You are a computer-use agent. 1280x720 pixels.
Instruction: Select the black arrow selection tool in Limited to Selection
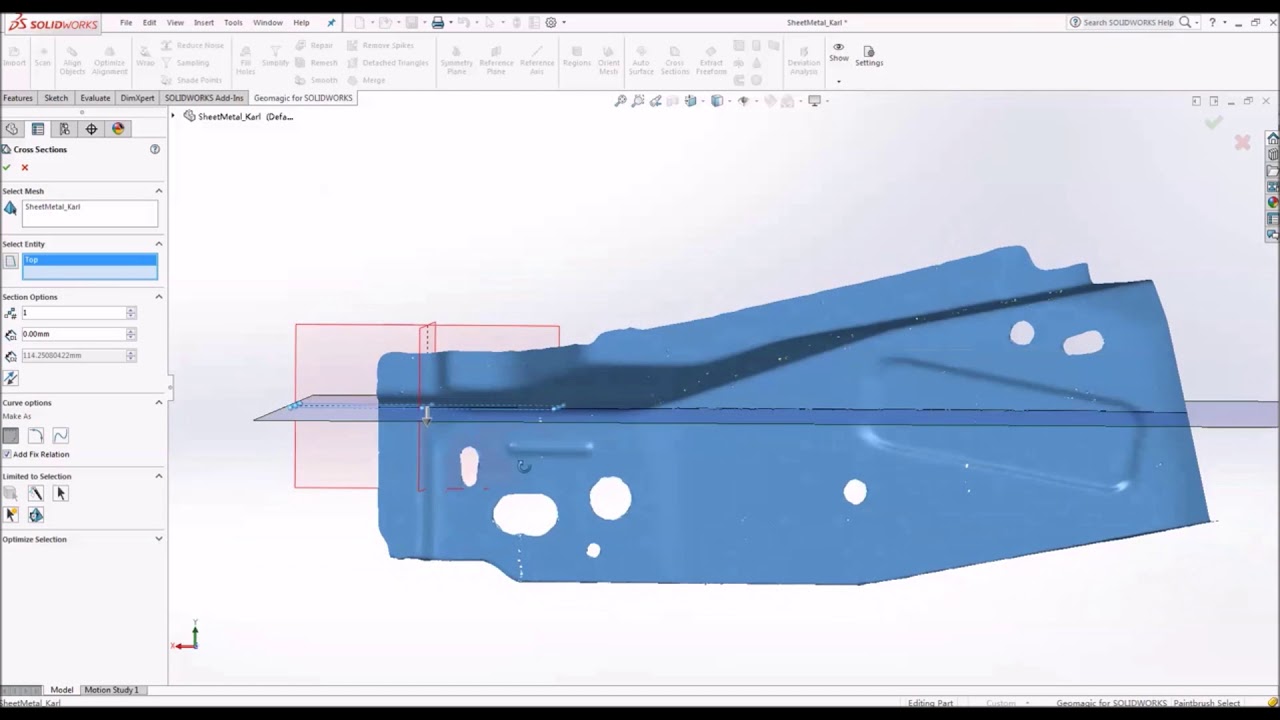[x=60, y=493]
